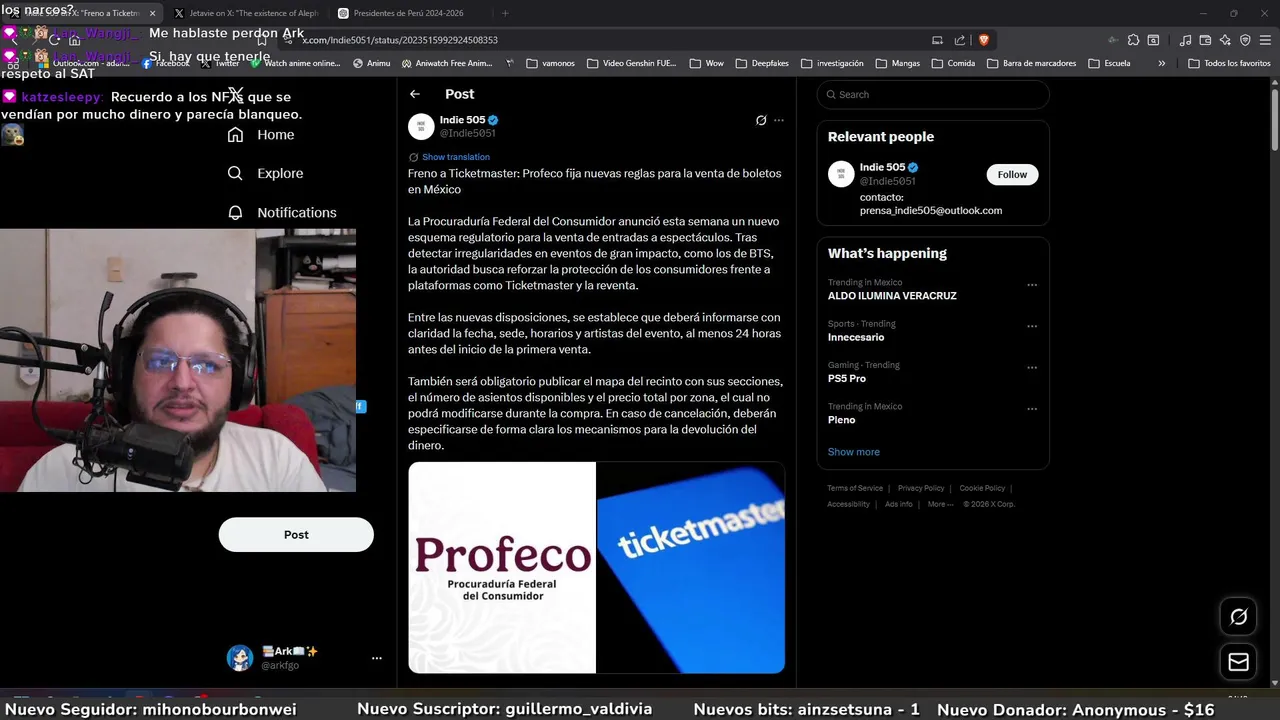Open the browser hamburger menu
The height and width of the screenshot is (720, 1280).
point(1264,40)
